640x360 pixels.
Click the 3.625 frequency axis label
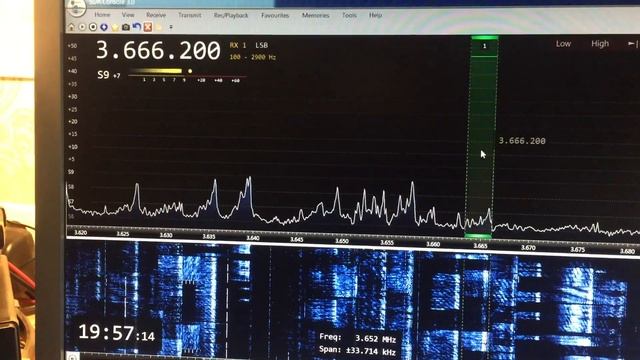click(x=123, y=234)
